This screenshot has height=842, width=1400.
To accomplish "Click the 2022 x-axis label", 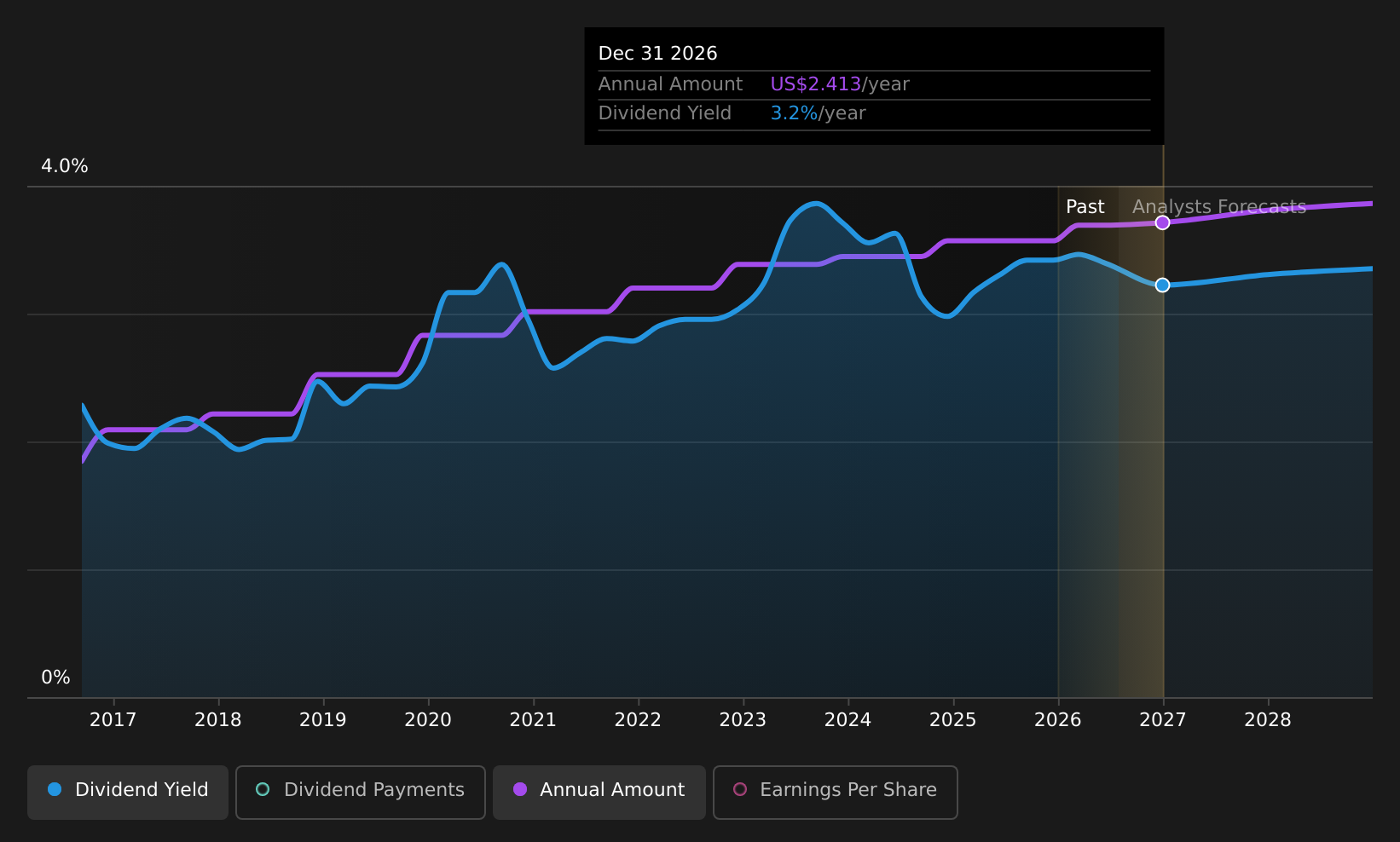I will [638, 720].
